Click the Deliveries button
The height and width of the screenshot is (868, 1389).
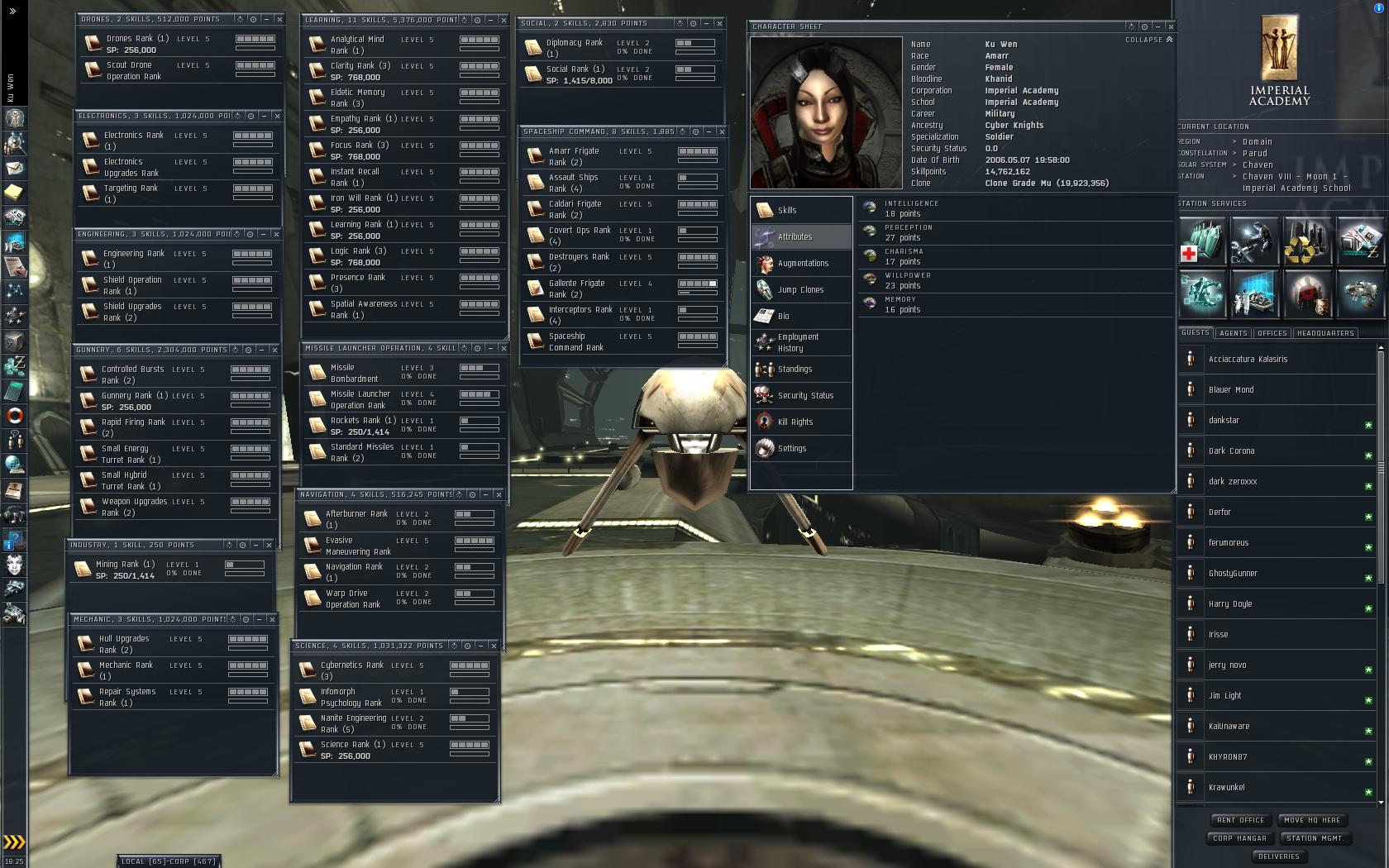1279,856
